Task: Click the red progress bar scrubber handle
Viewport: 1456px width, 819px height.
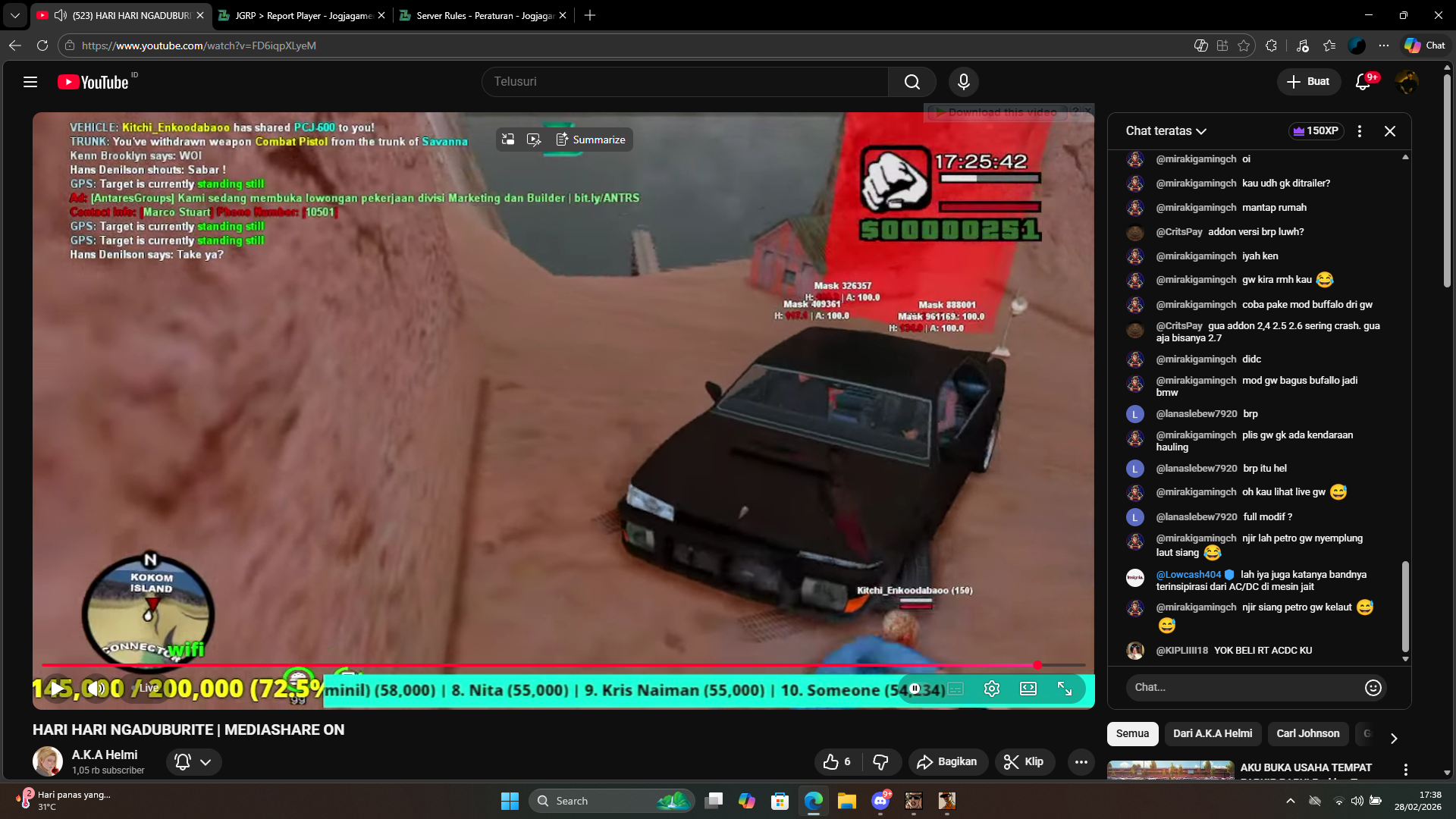Action: (x=1037, y=665)
